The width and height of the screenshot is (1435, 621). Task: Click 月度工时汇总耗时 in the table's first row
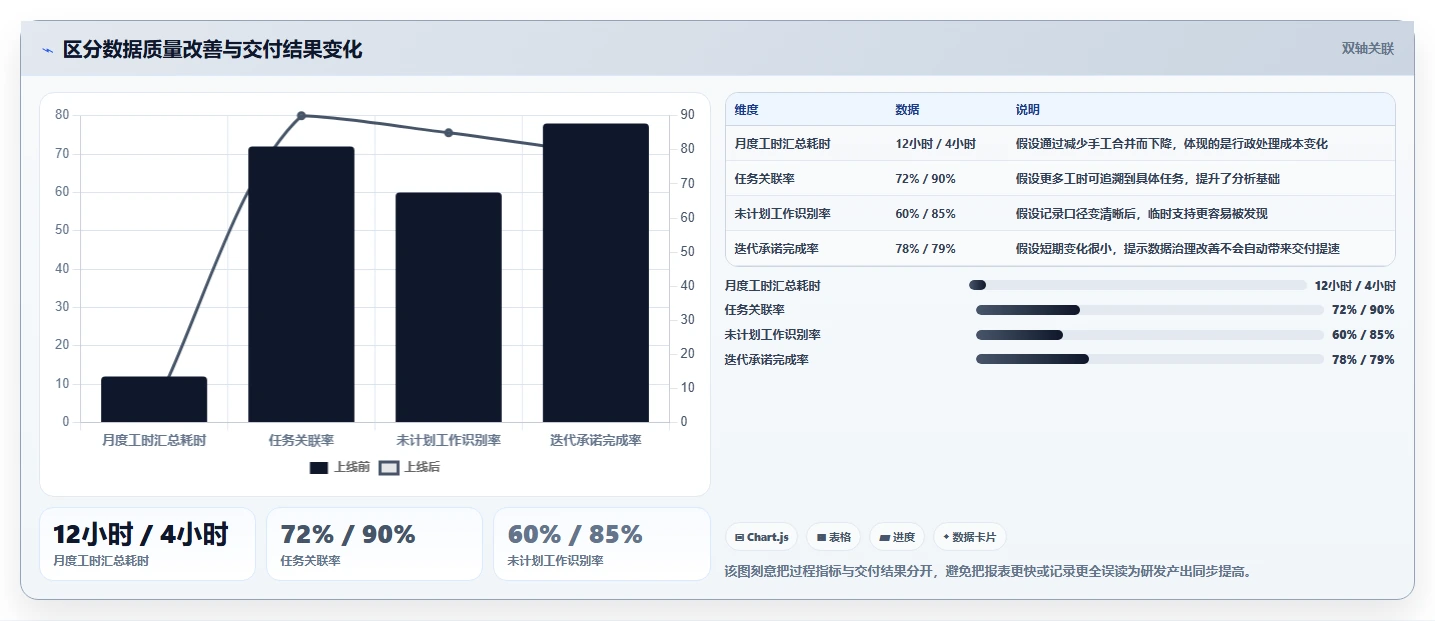click(782, 144)
